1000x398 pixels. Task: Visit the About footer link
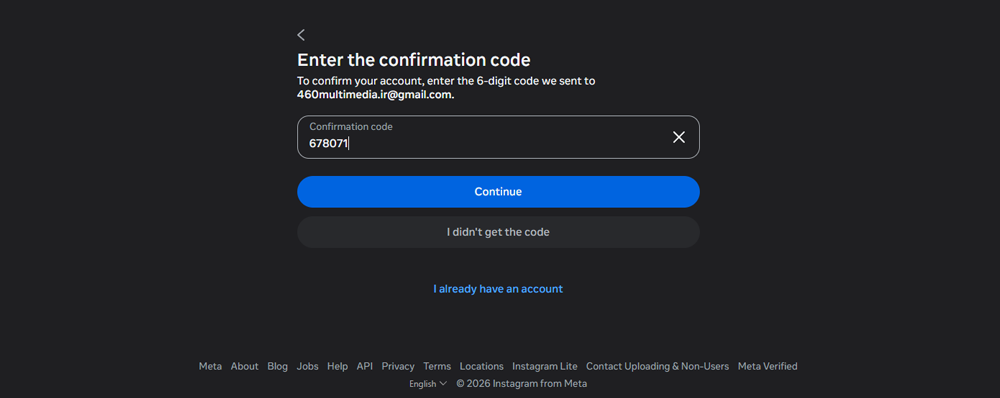click(244, 366)
